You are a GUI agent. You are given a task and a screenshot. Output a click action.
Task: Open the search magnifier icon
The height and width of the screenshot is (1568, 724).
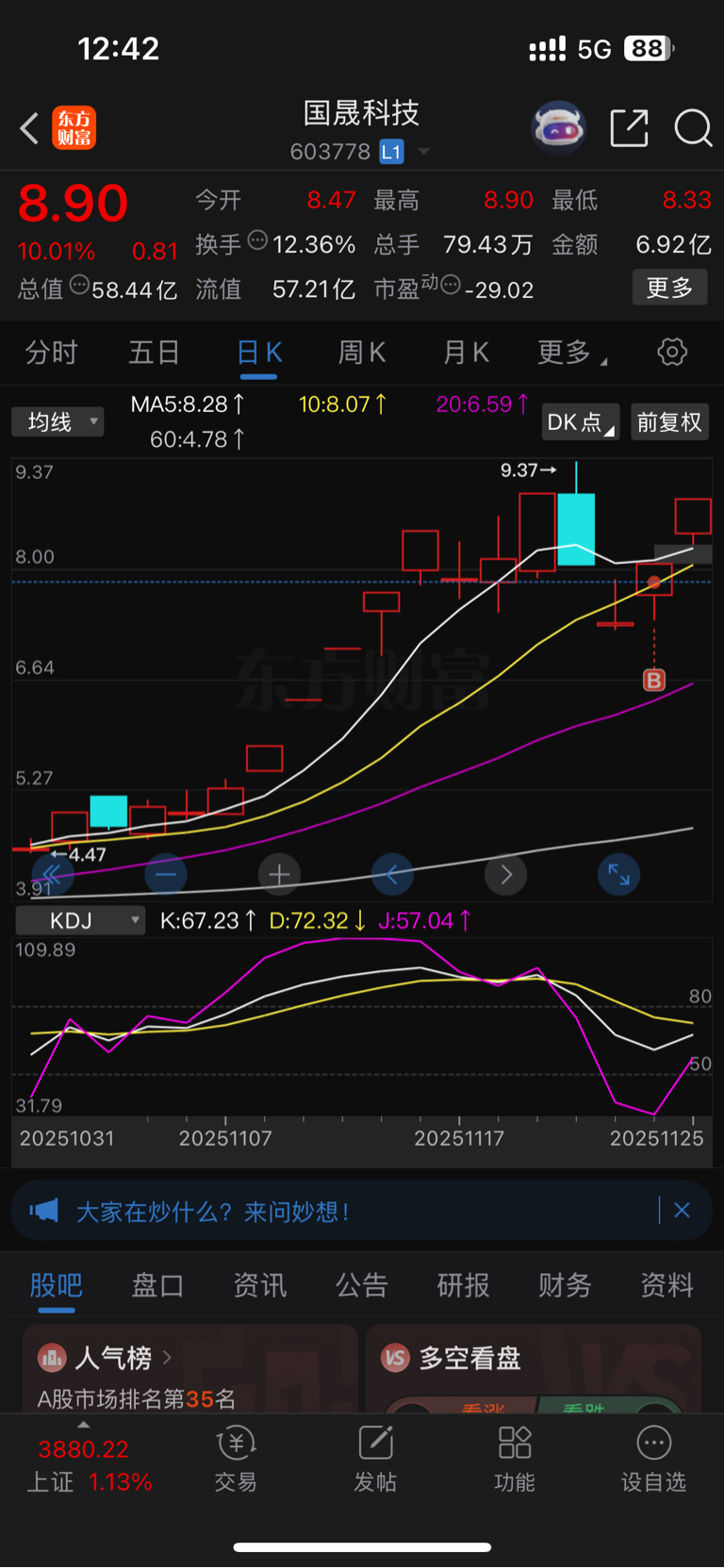click(x=693, y=127)
